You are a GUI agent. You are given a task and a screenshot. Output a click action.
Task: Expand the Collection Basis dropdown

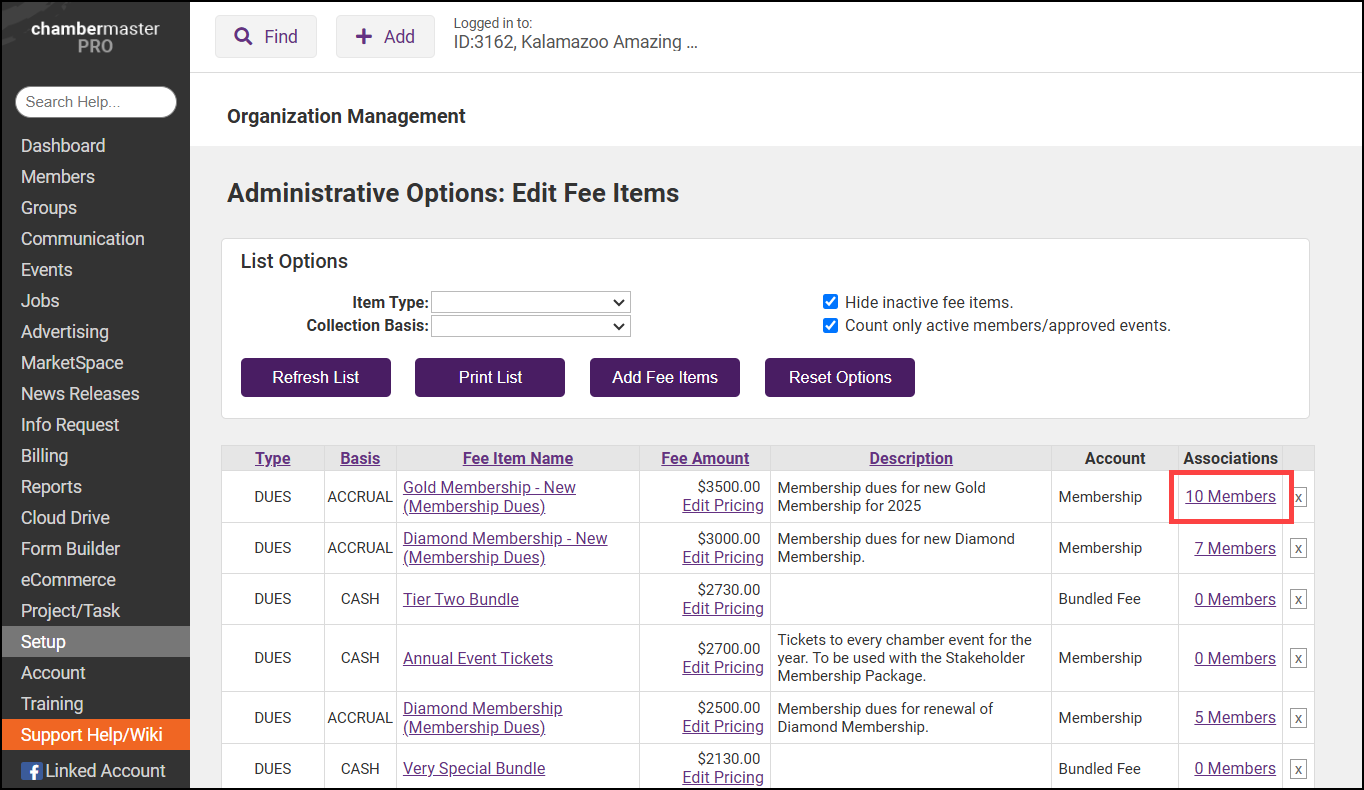point(530,326)
